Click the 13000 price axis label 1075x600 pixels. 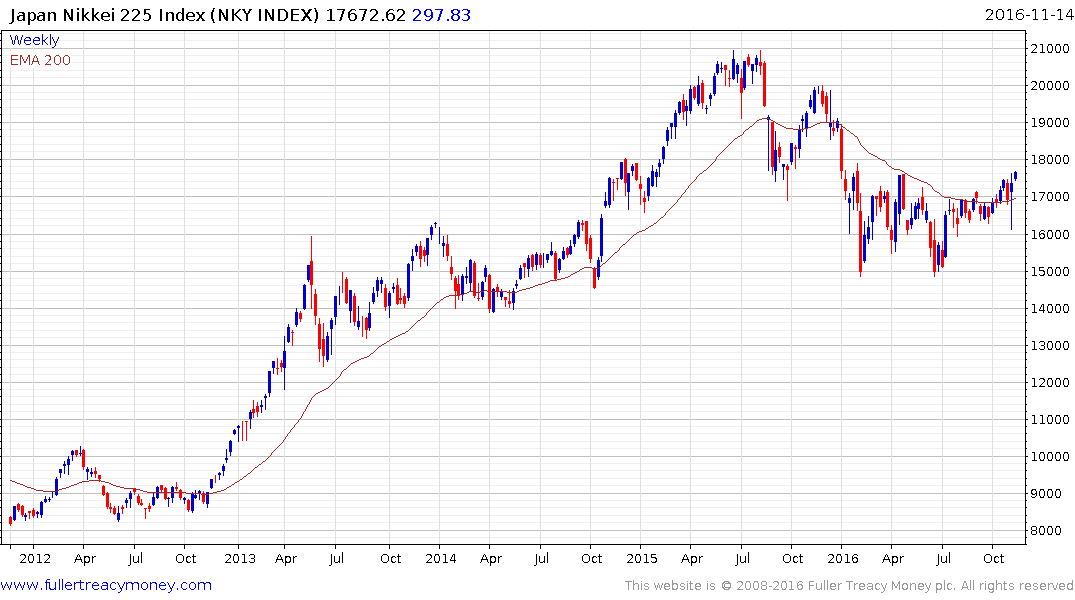point(1050,346)
